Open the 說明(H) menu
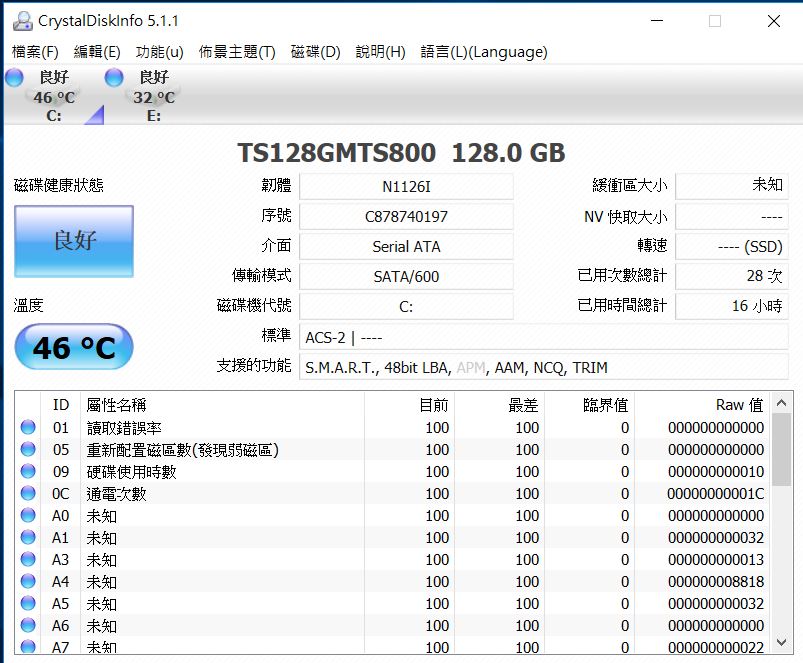Viewport: 803px width, 663px height. point(381,52)
